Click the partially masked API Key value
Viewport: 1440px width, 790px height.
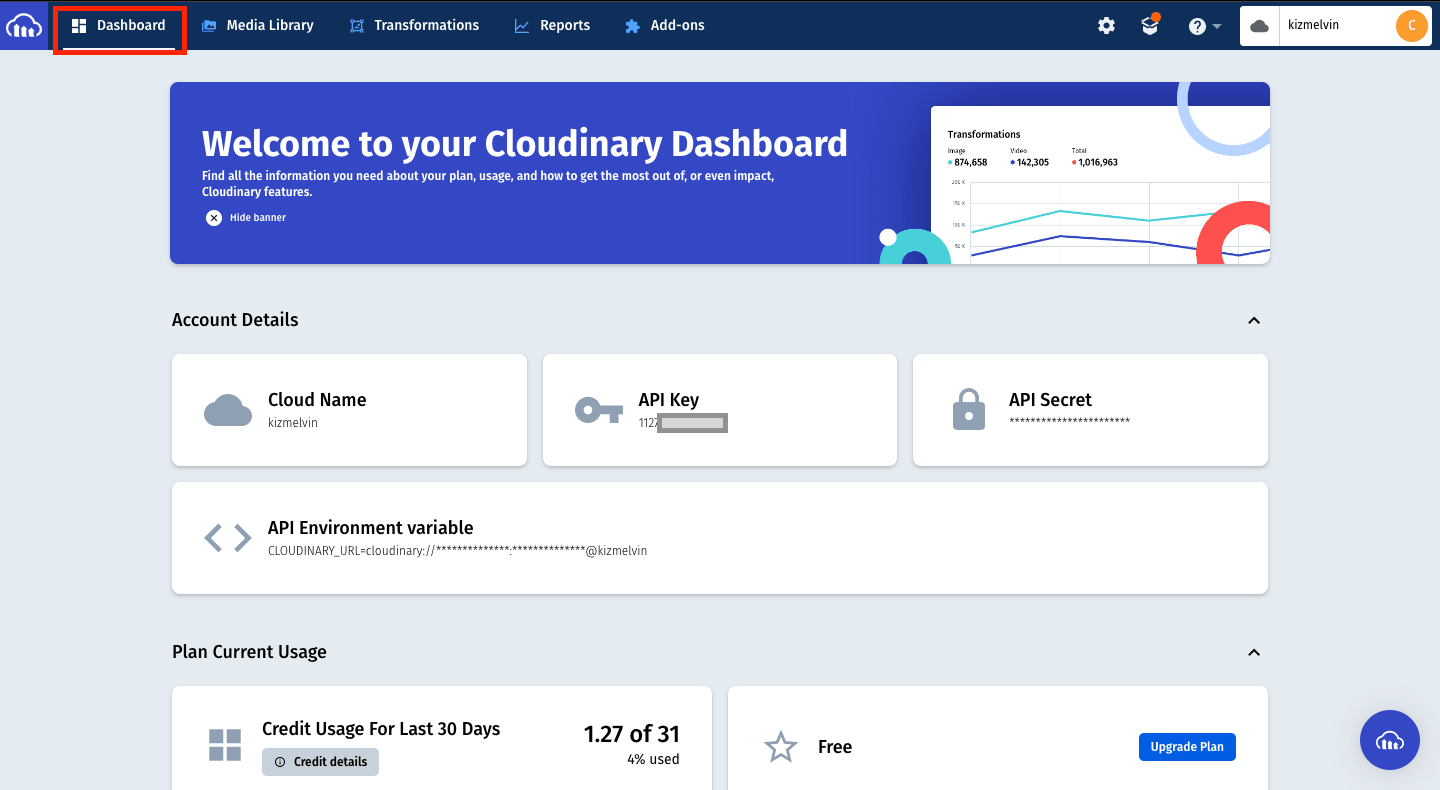coord(683,423)
